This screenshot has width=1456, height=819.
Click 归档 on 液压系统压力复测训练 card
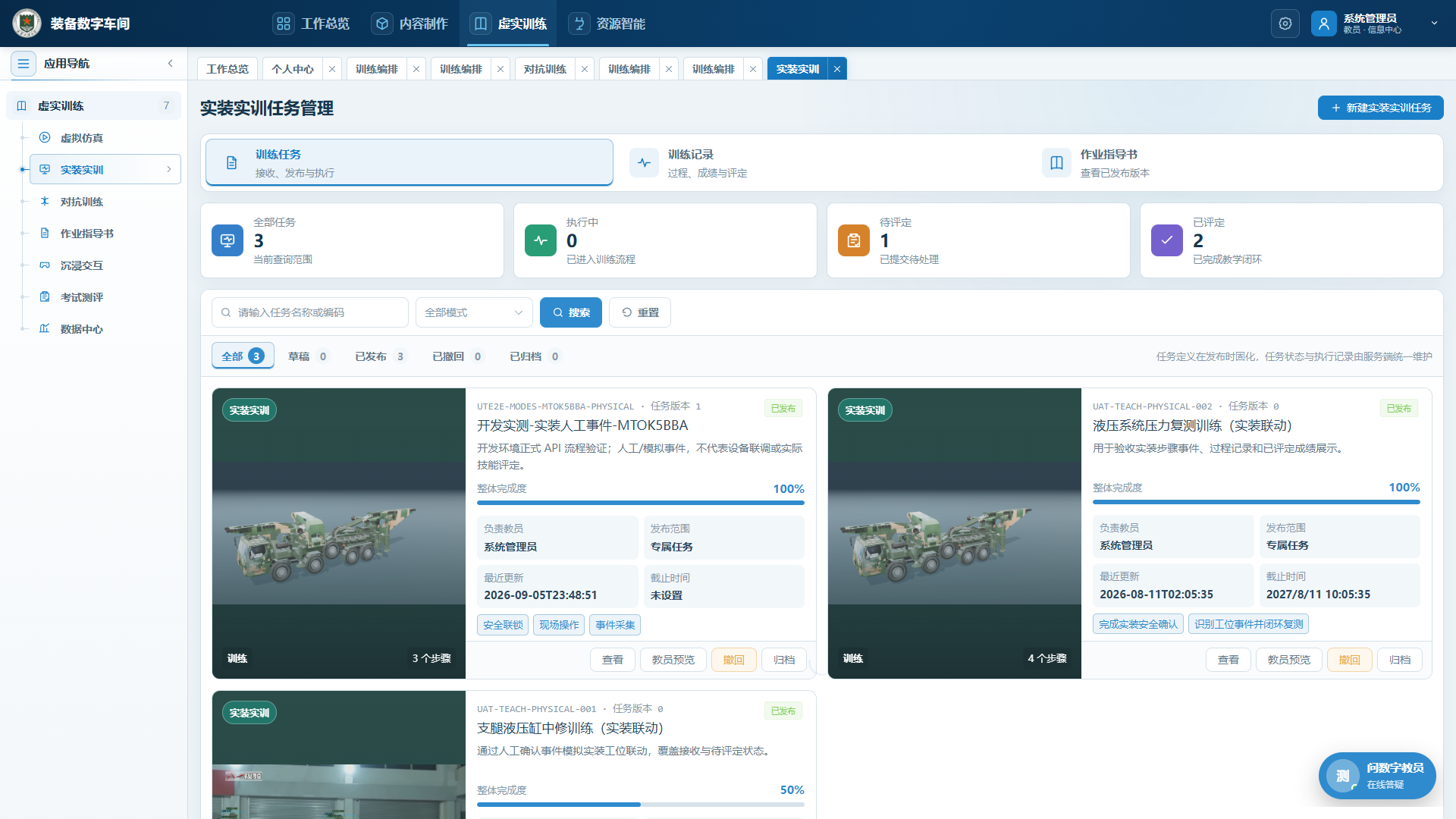1400,660
